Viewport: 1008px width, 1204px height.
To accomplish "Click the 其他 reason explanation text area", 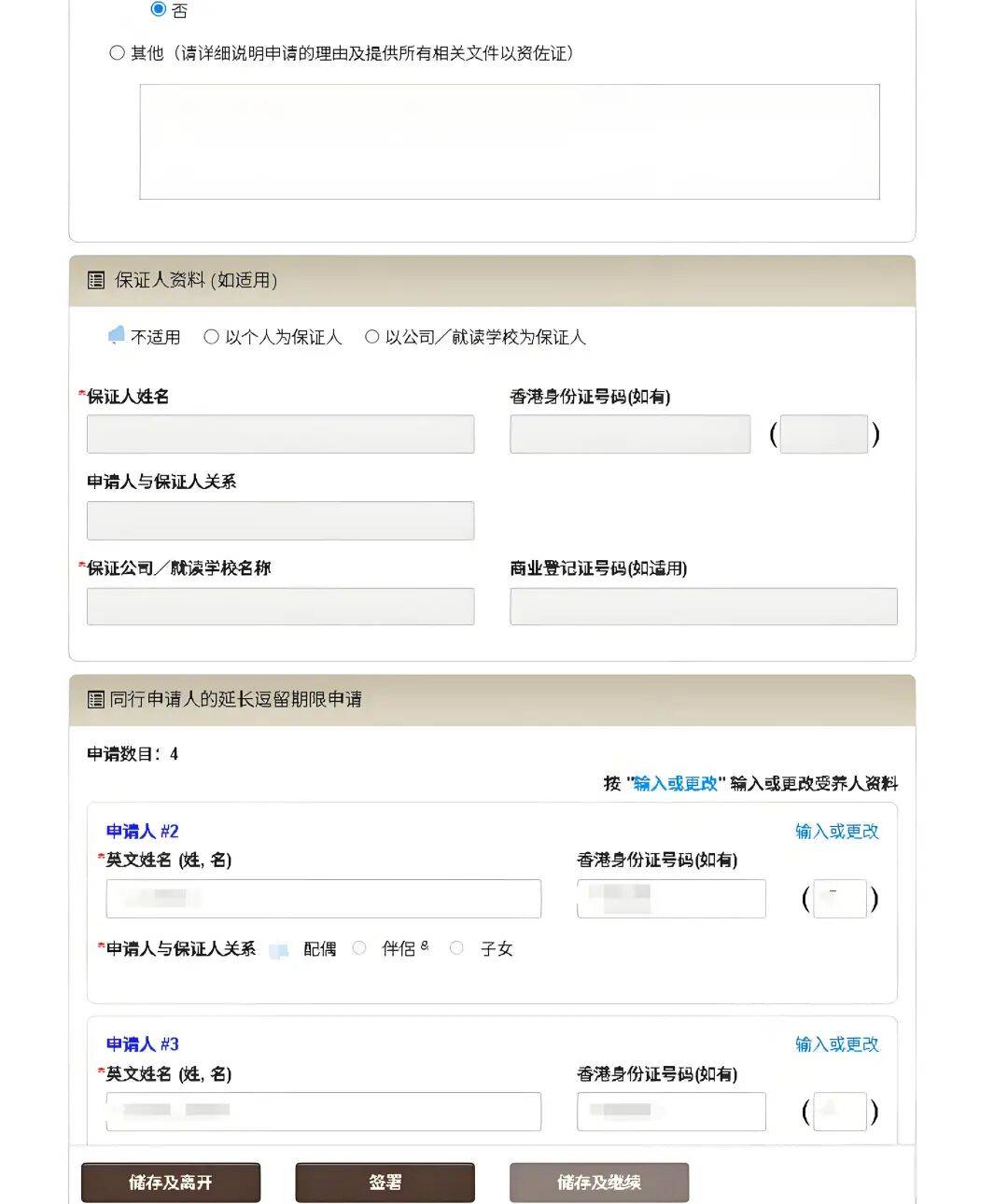I will (509, 142).
